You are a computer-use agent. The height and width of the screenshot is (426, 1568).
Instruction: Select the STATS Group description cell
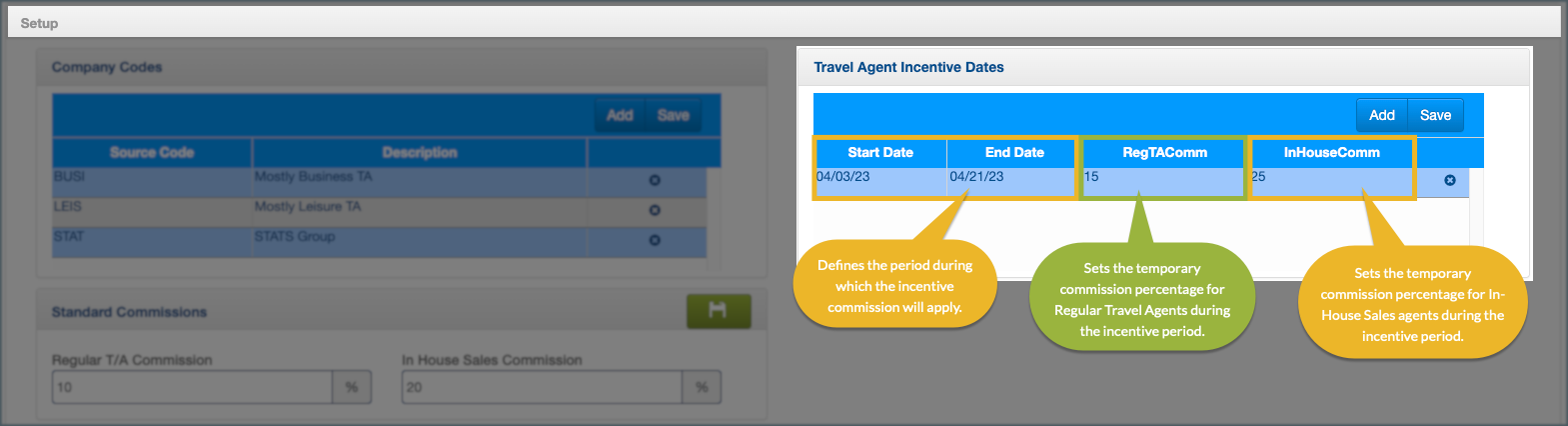[x=420, y=238]
